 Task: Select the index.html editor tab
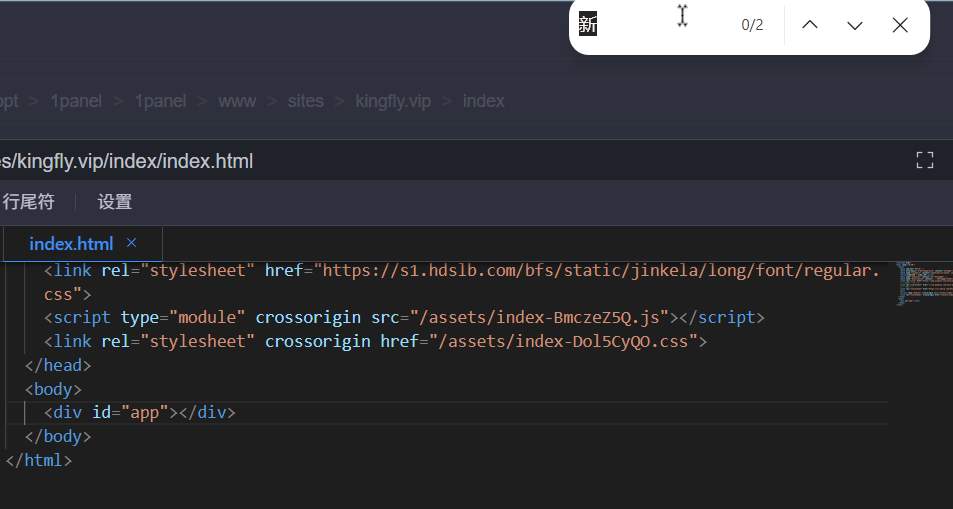(x=71, y=244)
